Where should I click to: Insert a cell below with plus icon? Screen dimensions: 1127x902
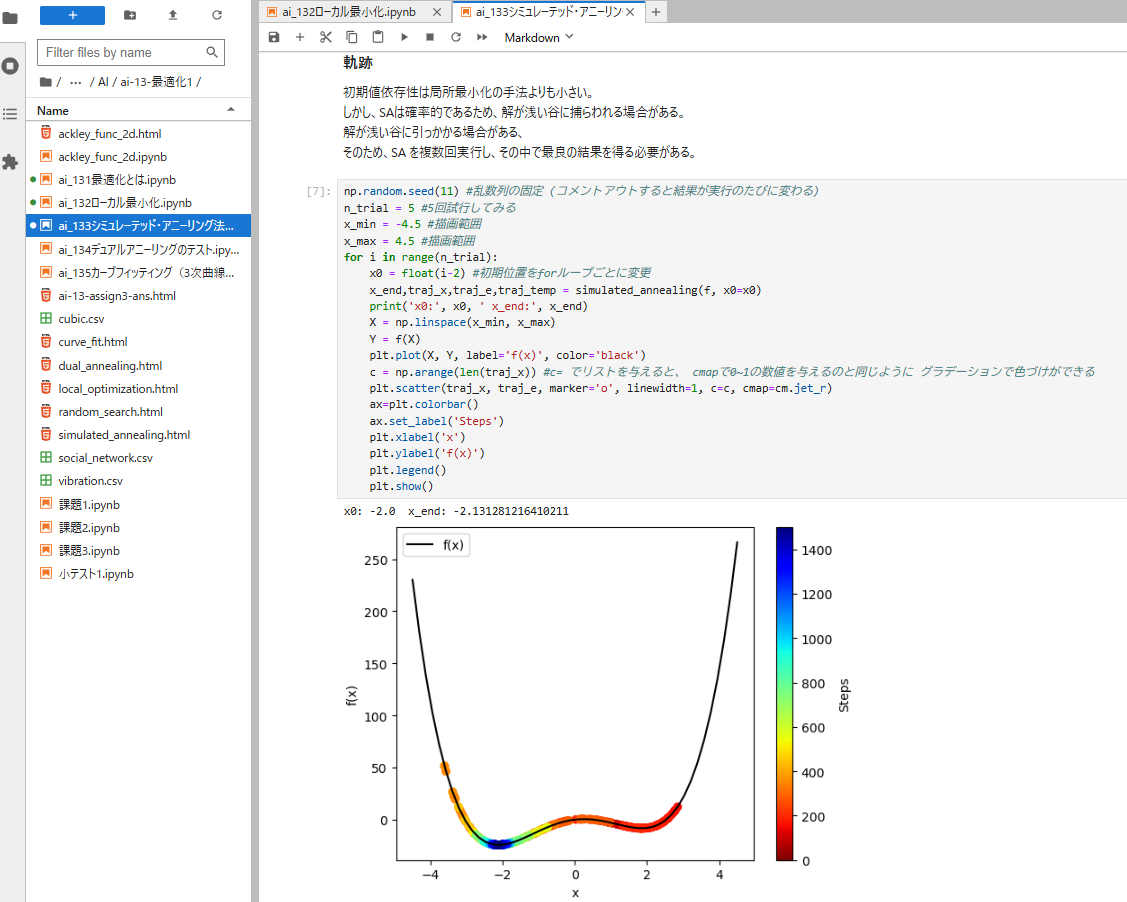click(x=300, y=37)
